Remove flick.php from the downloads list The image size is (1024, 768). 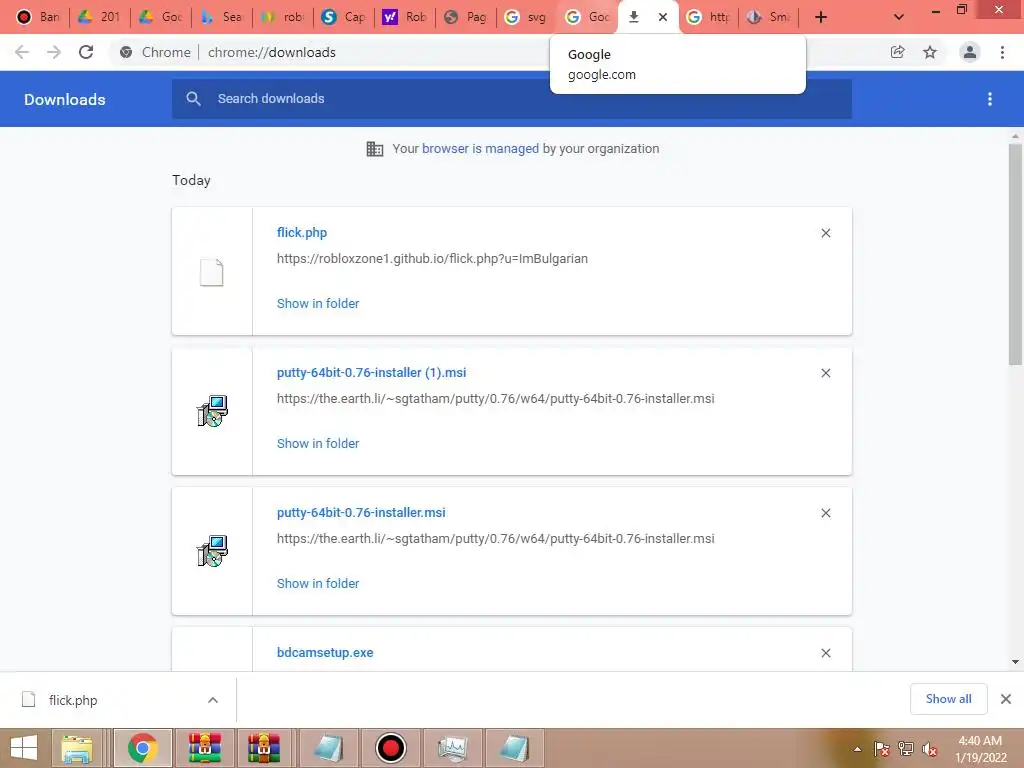click(826, 233)
